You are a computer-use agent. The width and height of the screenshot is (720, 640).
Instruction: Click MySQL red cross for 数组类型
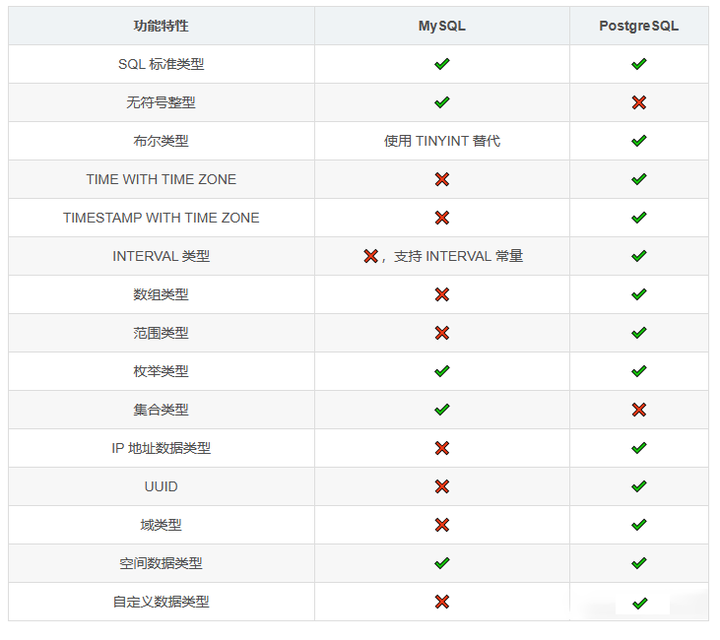click(442, 294)
